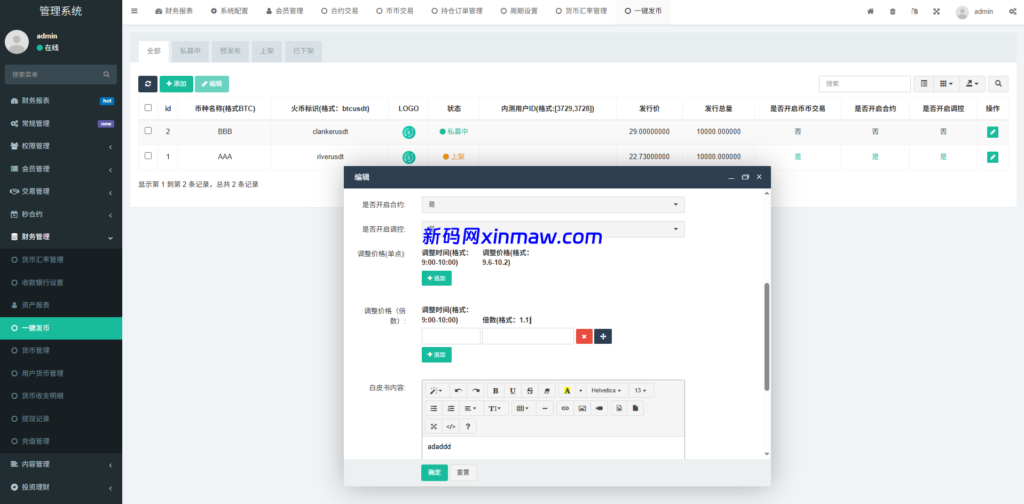Click the trash clear-cache icon in header
This screenshot has width=1024, height=504.
pos(893,11)
